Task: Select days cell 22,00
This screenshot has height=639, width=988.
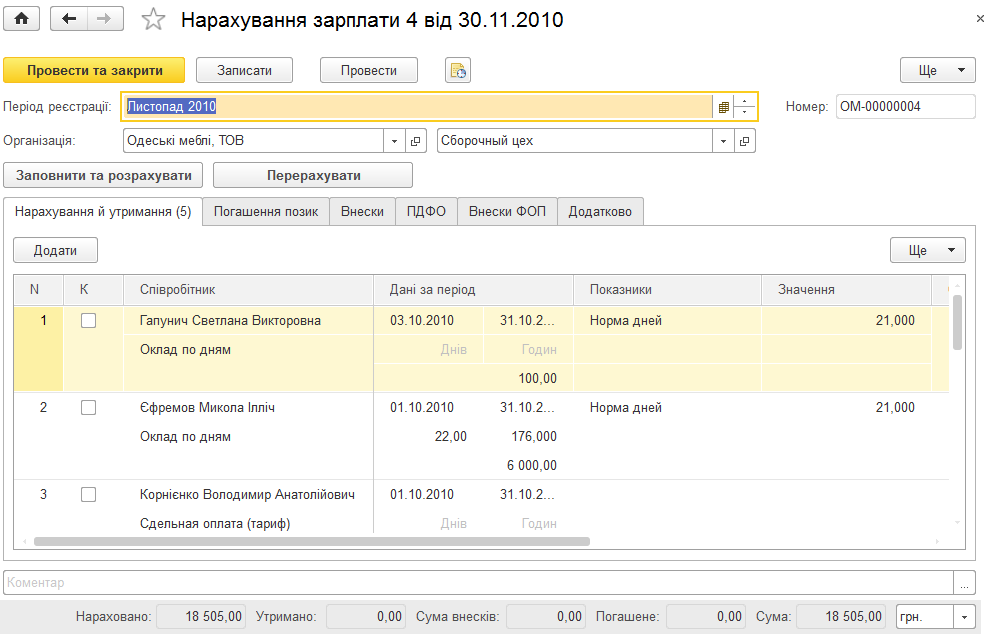Action: [x=428, y=437]
